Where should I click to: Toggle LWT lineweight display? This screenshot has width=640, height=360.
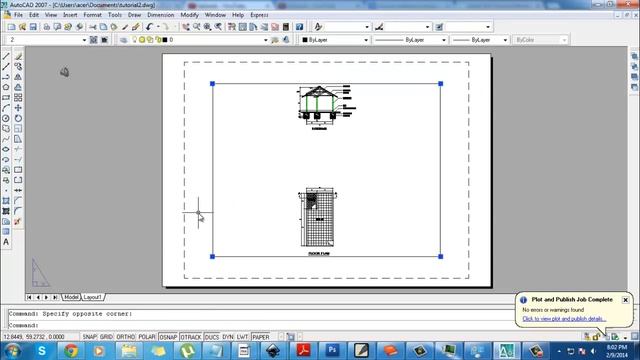coord(242,337)
